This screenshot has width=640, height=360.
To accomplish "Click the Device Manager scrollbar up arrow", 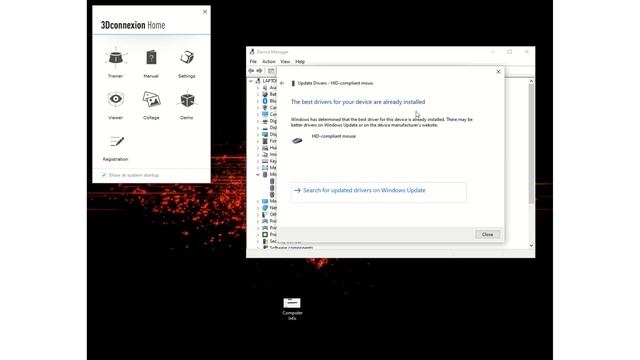I will point(531,81).
